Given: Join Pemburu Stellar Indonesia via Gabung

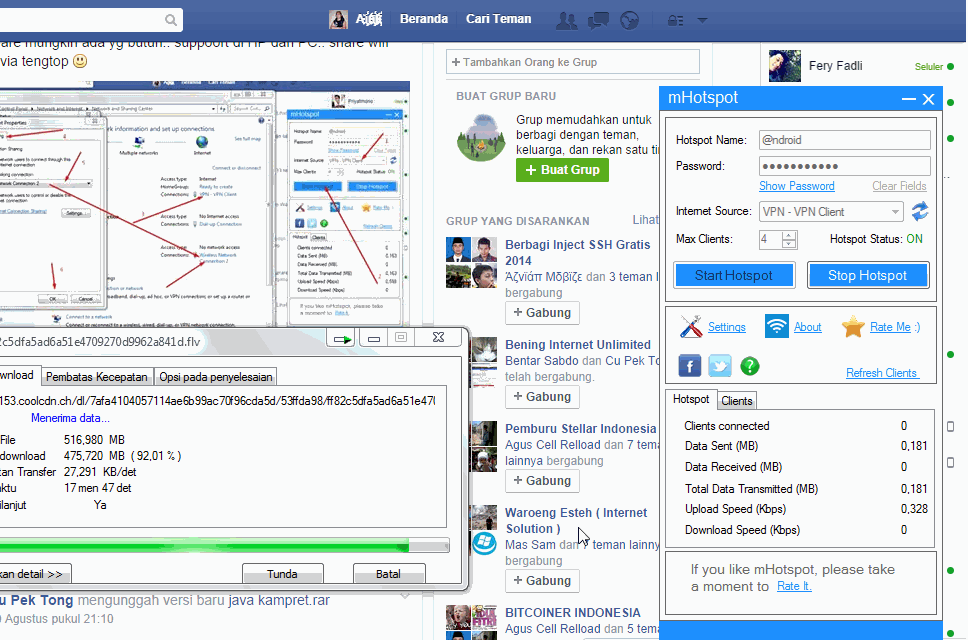Looking at the screenshot, I should pyautogui.click(x=542, y=480).
